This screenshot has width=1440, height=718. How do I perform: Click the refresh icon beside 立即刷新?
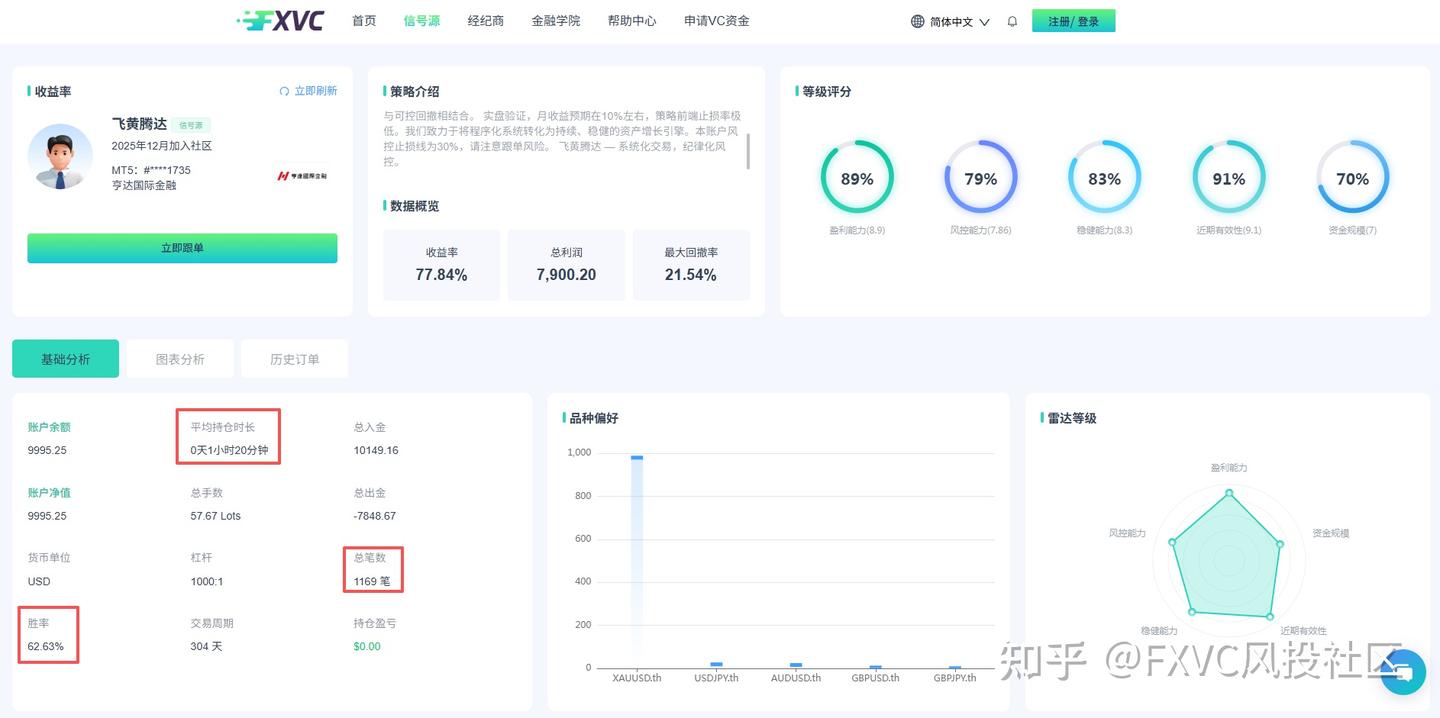click(283, 90)
